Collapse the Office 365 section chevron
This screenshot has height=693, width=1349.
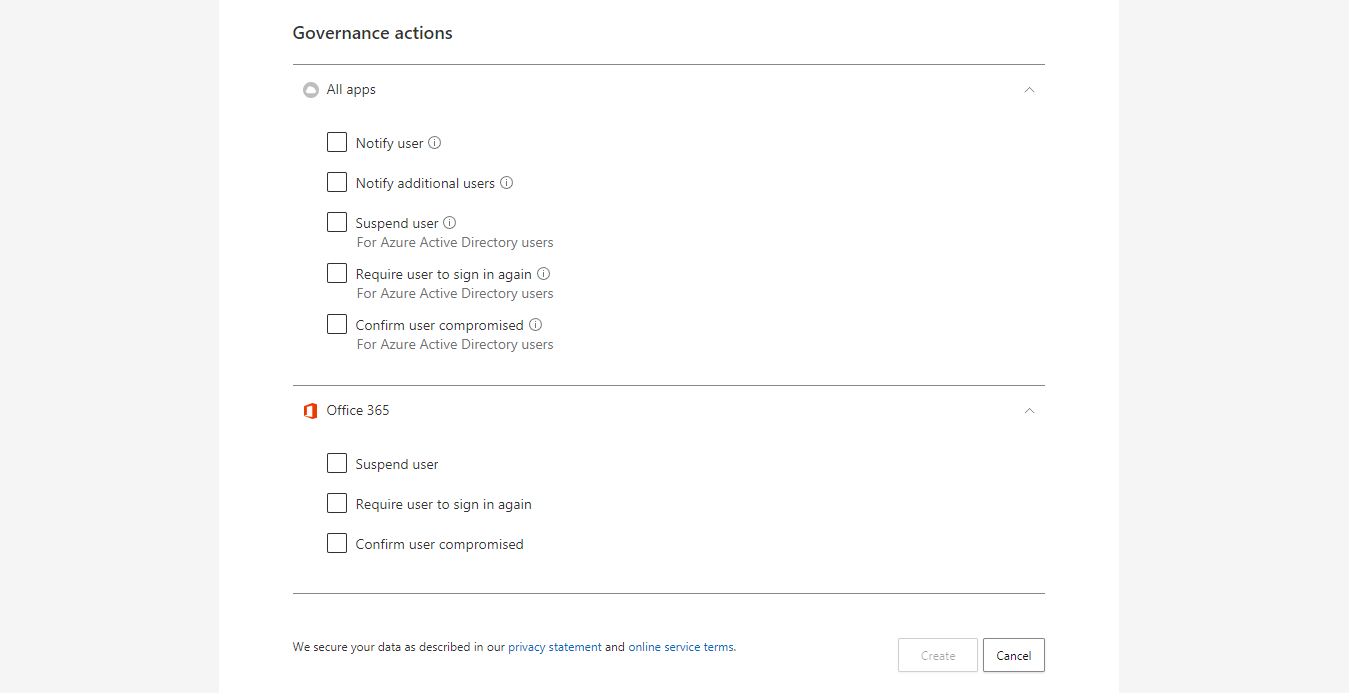[x=1029, y=411]
